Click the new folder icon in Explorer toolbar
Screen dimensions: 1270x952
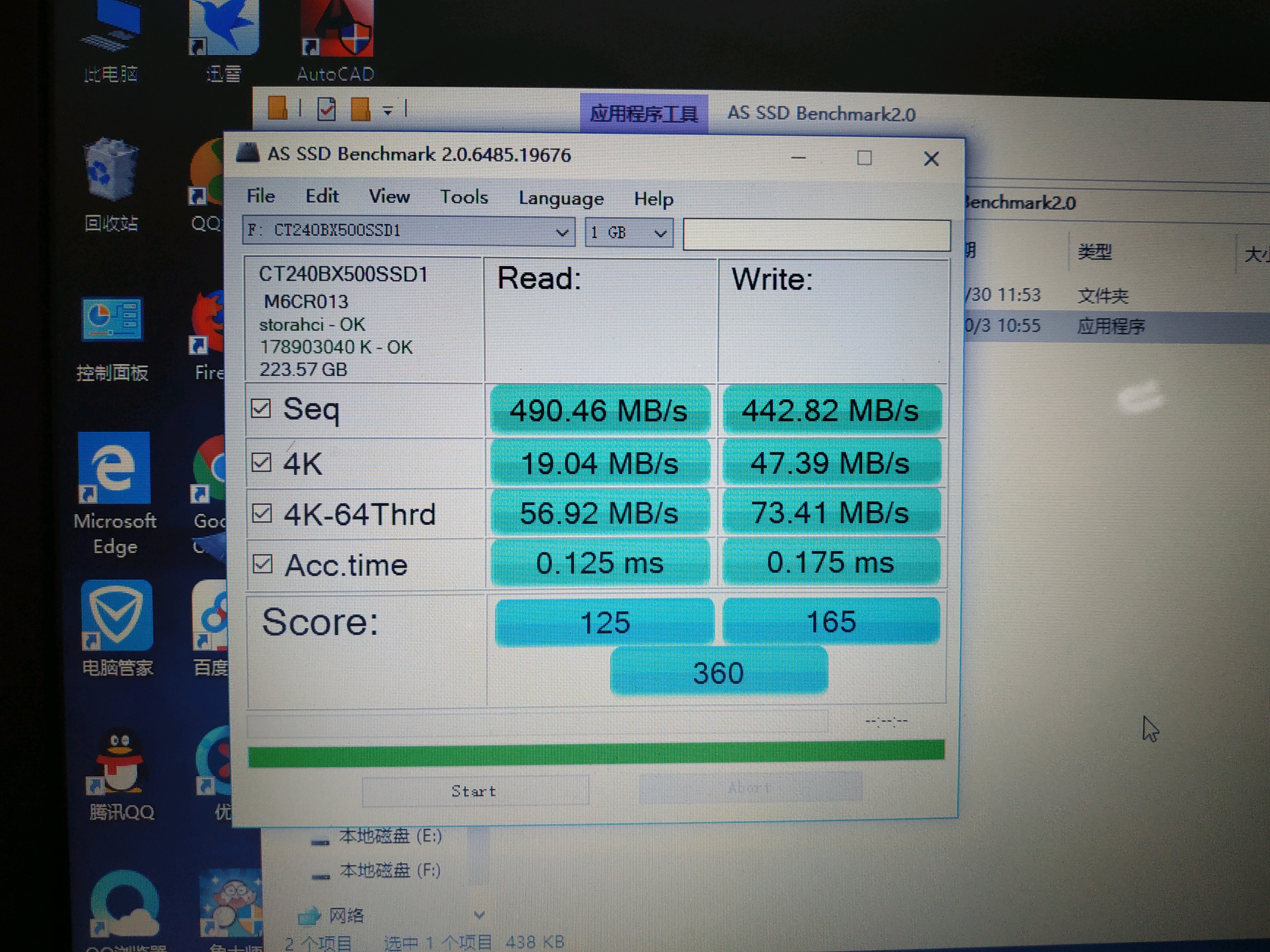click(361, 109)
